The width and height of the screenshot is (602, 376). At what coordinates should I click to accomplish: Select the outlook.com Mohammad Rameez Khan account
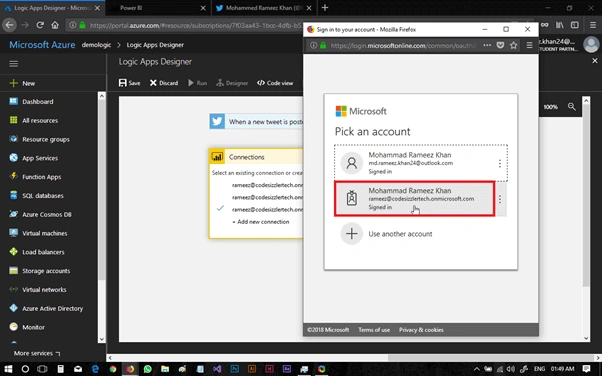[421, 163]
